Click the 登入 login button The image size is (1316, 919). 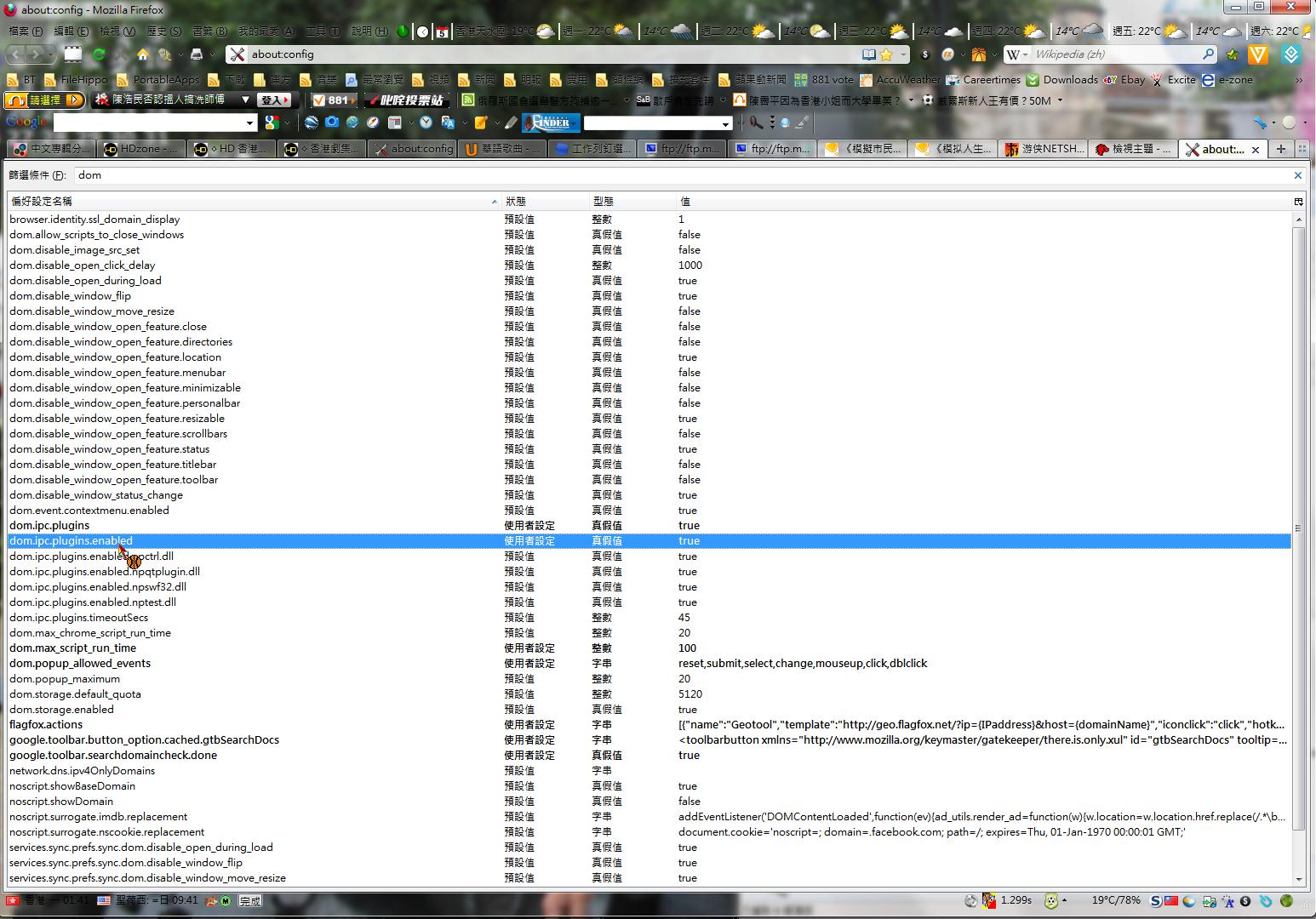point(274,100)
